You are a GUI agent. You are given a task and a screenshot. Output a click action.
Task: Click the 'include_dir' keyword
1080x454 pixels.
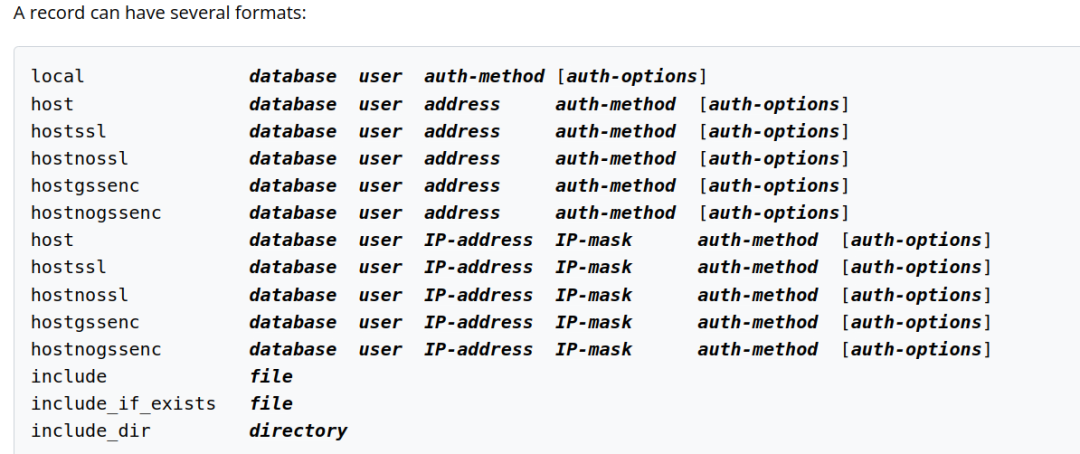91,430
